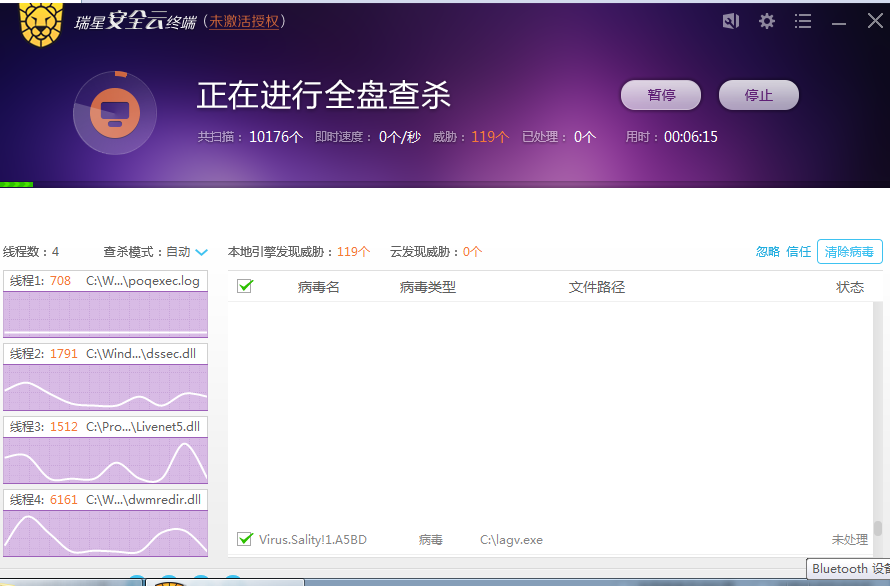Minimize the Rising security window
Viewport: 890px width, 586px height.
[x=839, y=23]
